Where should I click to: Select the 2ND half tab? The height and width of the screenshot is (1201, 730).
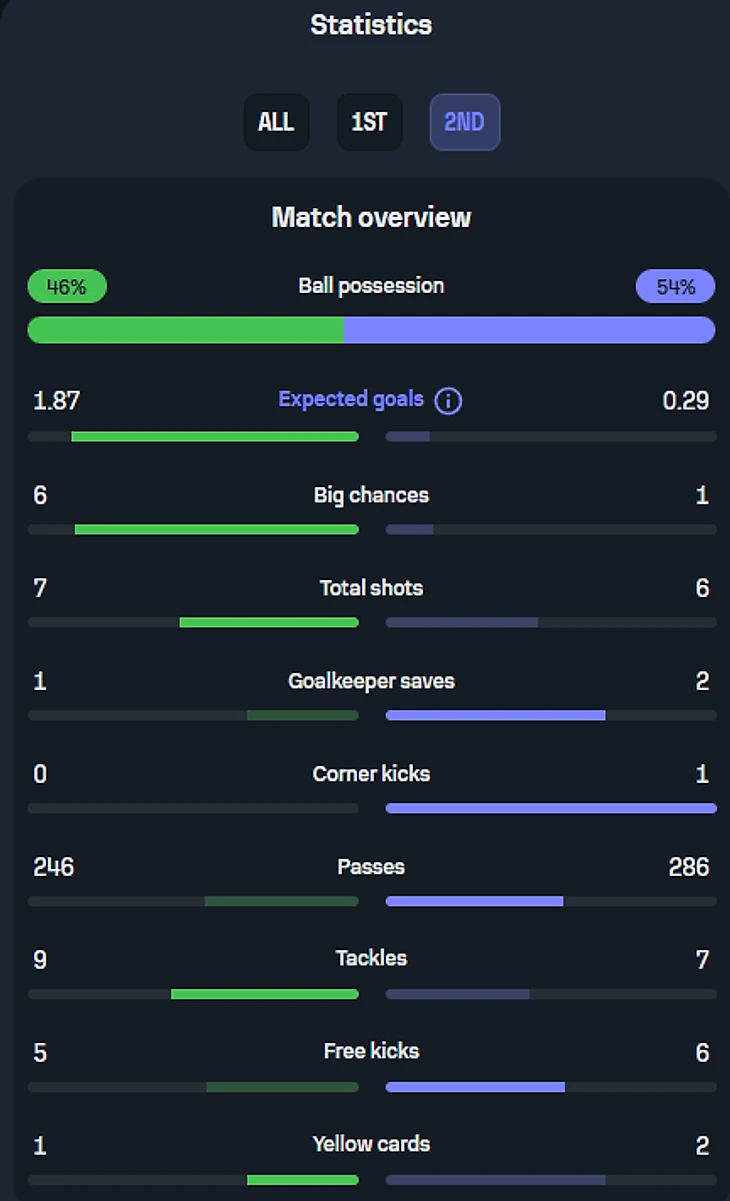[x=464, y=122]
